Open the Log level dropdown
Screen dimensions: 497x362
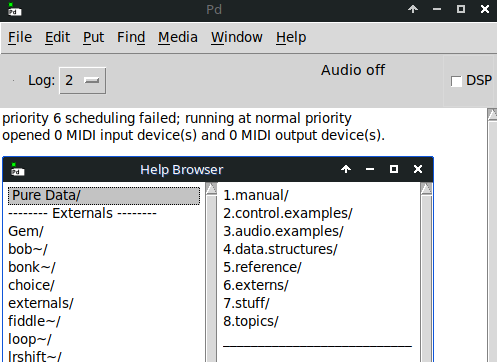click(x=82, y=81)
